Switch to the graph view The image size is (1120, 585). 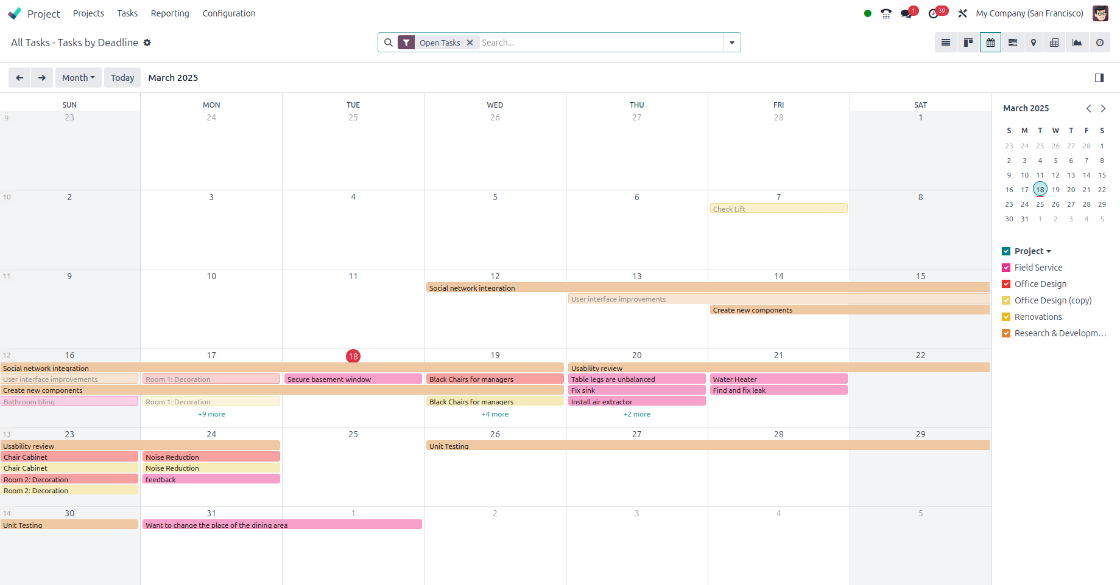click(1077, 42)
